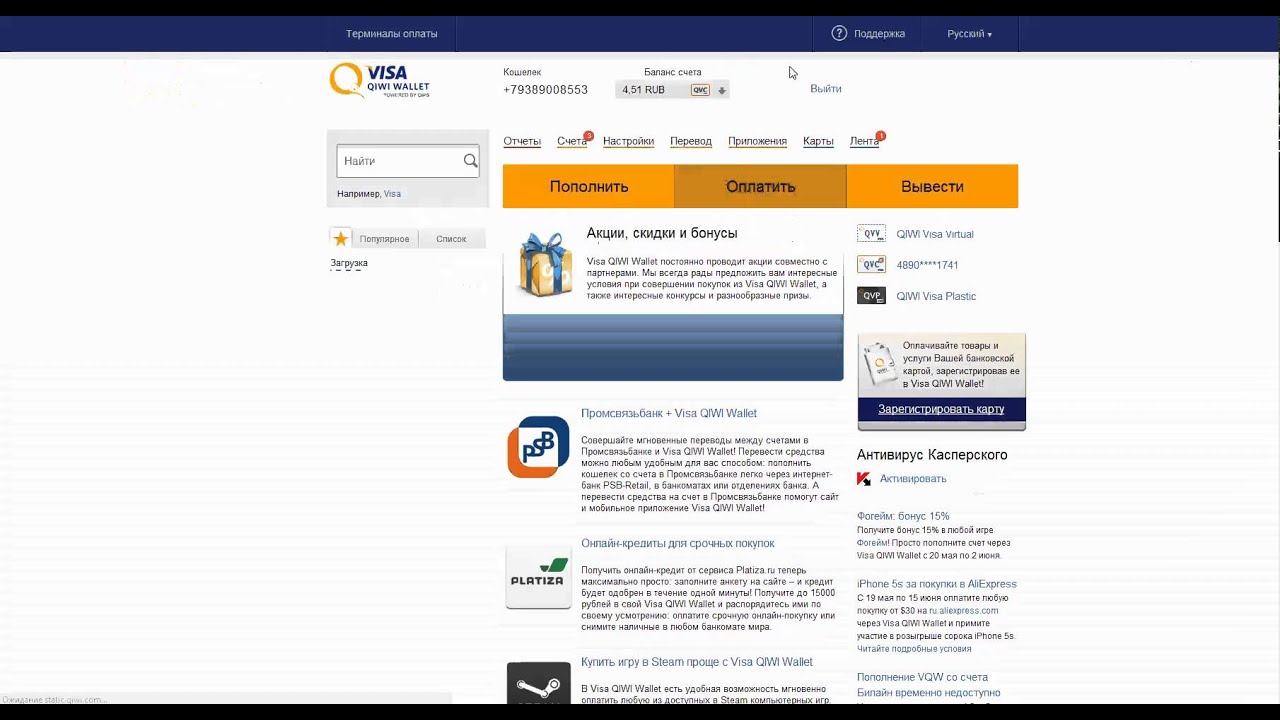Expand the account balance 4,51 RUB dropdown arrow
The width and height of the screenshot is (1280, 720).
(x=722, y=90)
